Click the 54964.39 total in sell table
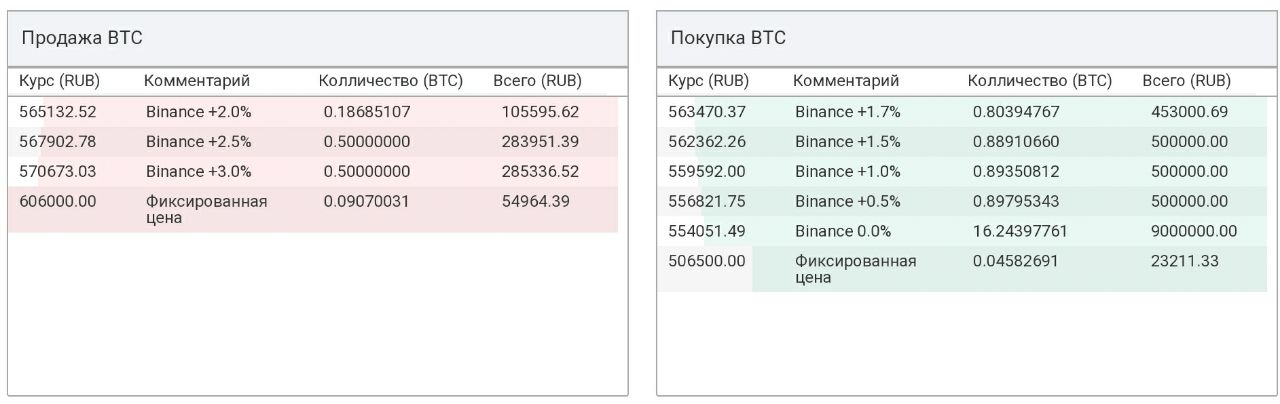This screenshot has width=1280, height=404. pyautogui.click(x=536, y=201)
